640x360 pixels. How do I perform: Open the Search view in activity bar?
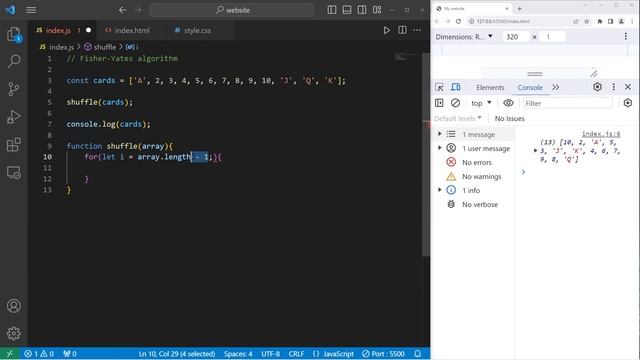(13, 62)
